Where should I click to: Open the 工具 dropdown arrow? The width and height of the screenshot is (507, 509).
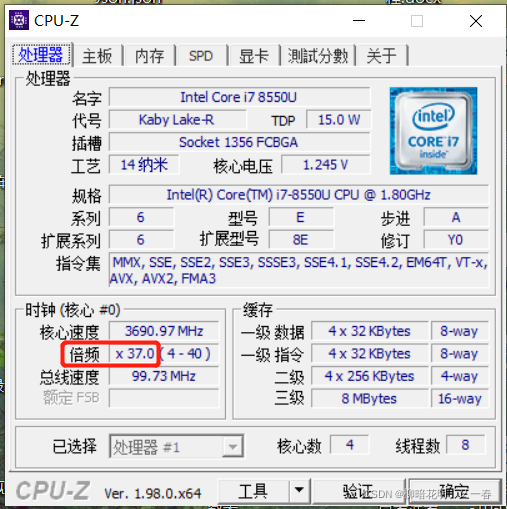click(299, 490)
